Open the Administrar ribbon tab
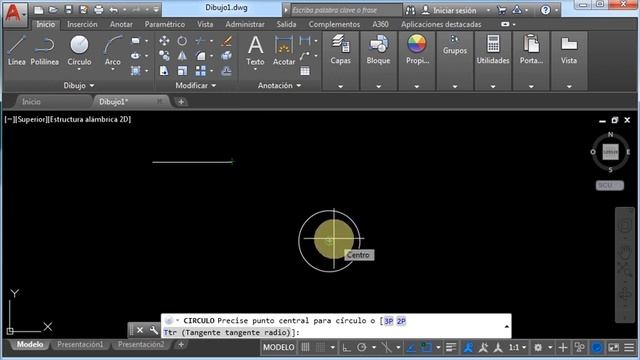Screen dimensions: 640x360 click(244, 24)
